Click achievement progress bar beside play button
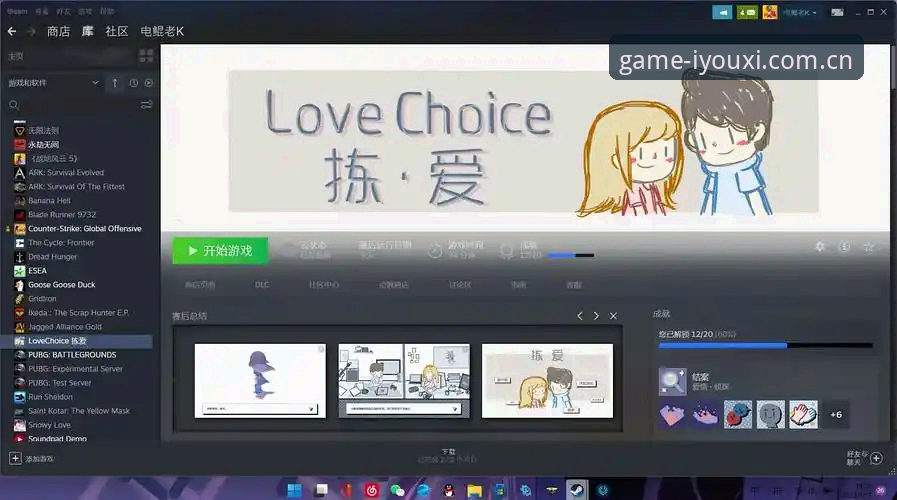 click(x=571, y=255)
